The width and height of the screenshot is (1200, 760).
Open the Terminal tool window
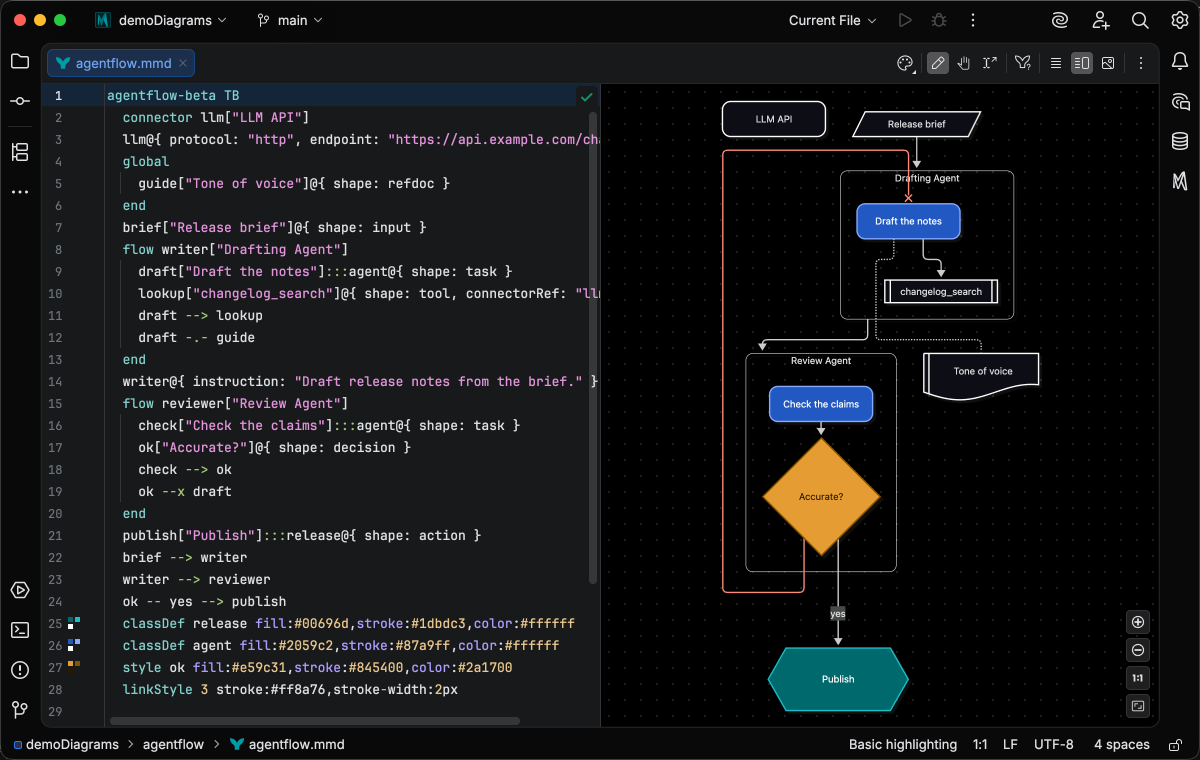point(20,630)
